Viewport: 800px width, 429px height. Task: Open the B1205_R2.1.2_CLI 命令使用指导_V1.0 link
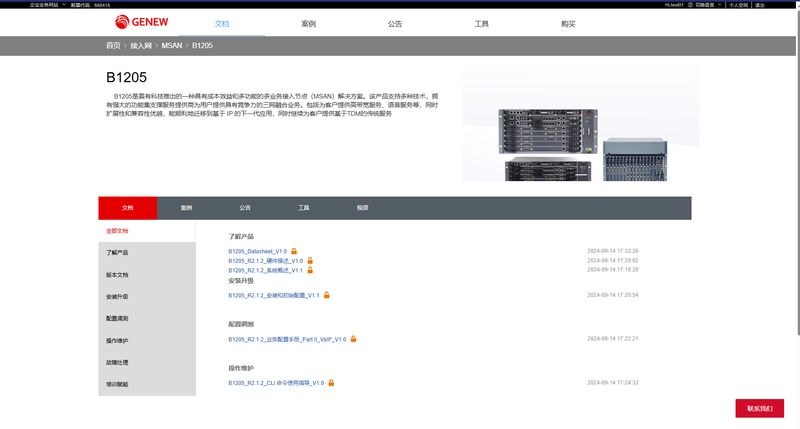(276, 383)
